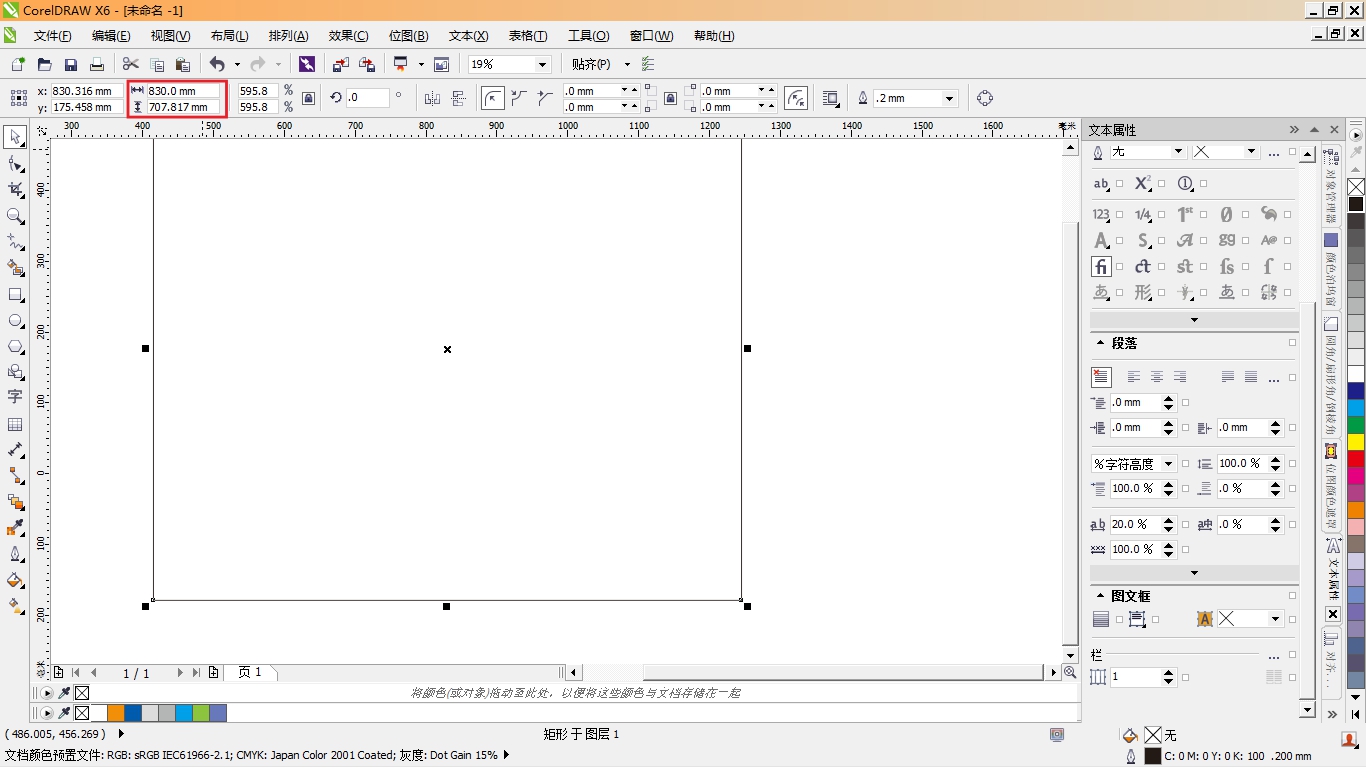
Task: Check the box next to paragraph 段落 header
Action: pyautogui.click(x=1292, y=343)
